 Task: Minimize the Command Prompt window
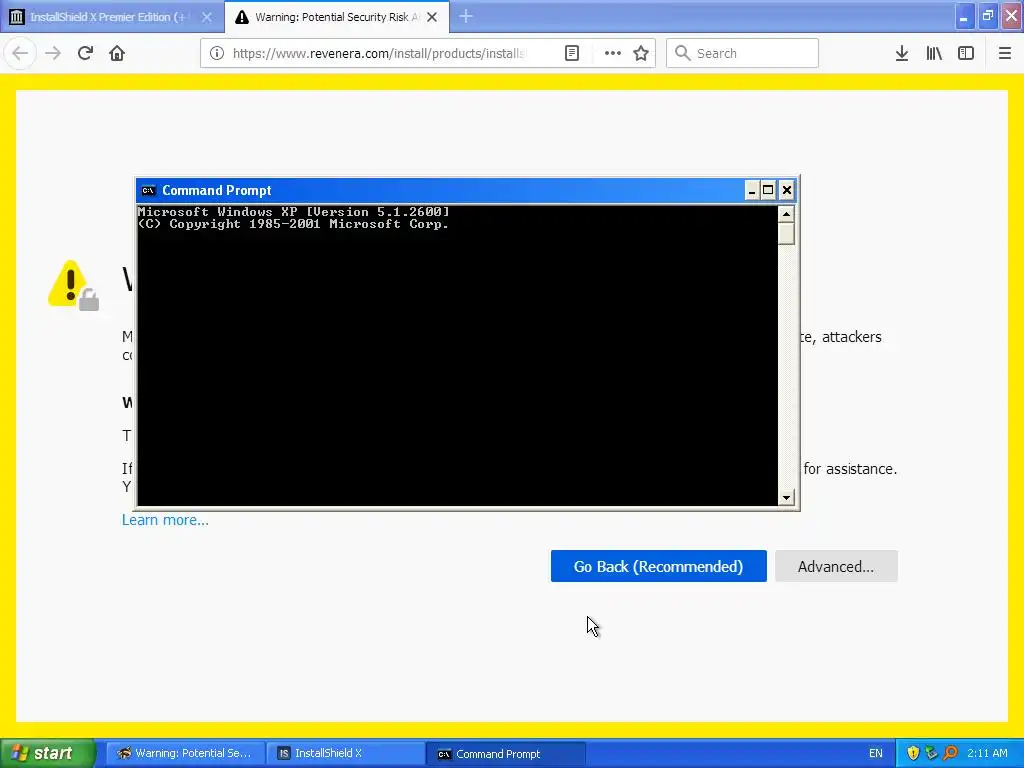coord(751,191)
